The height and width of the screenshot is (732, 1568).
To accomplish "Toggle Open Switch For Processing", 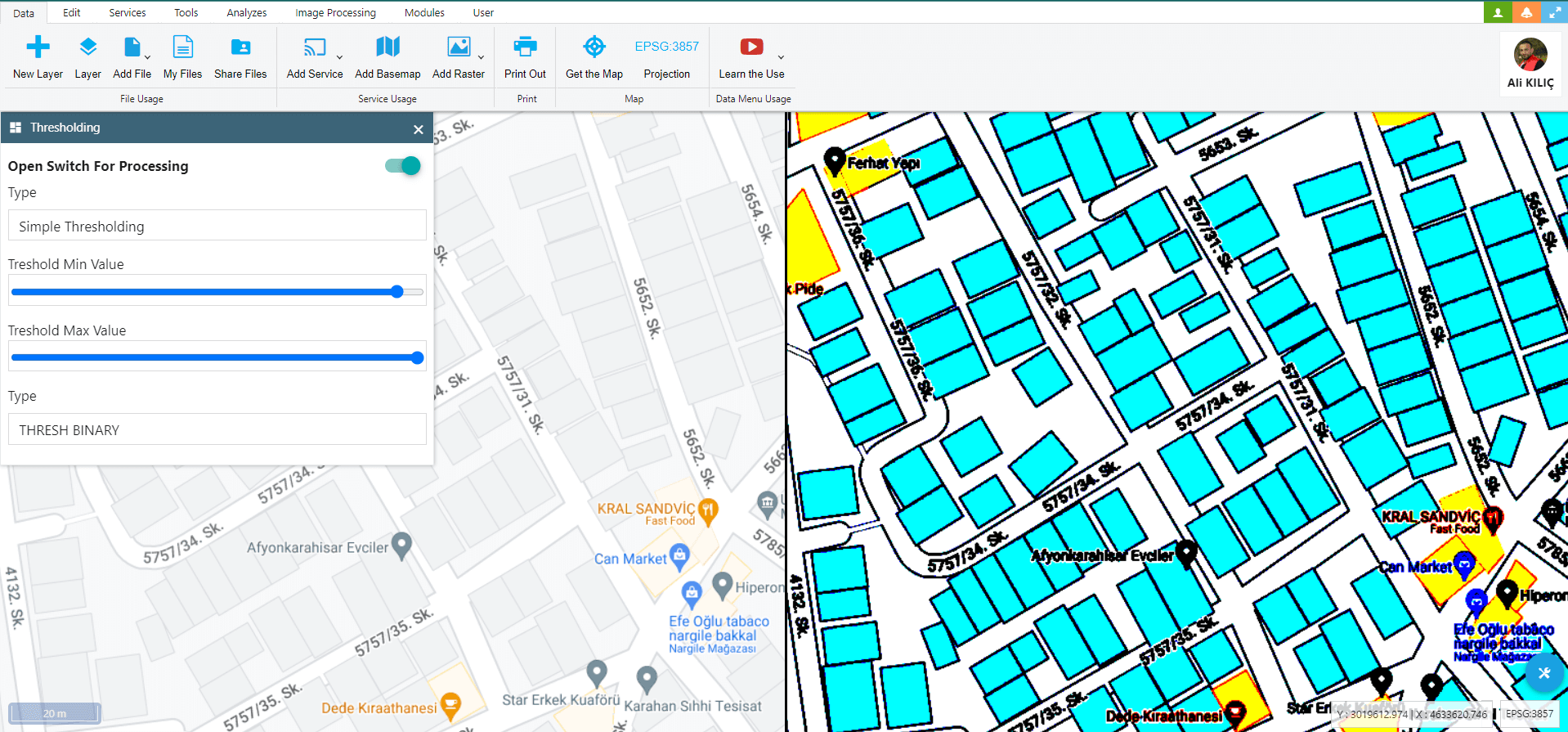I will pos(403,166).
